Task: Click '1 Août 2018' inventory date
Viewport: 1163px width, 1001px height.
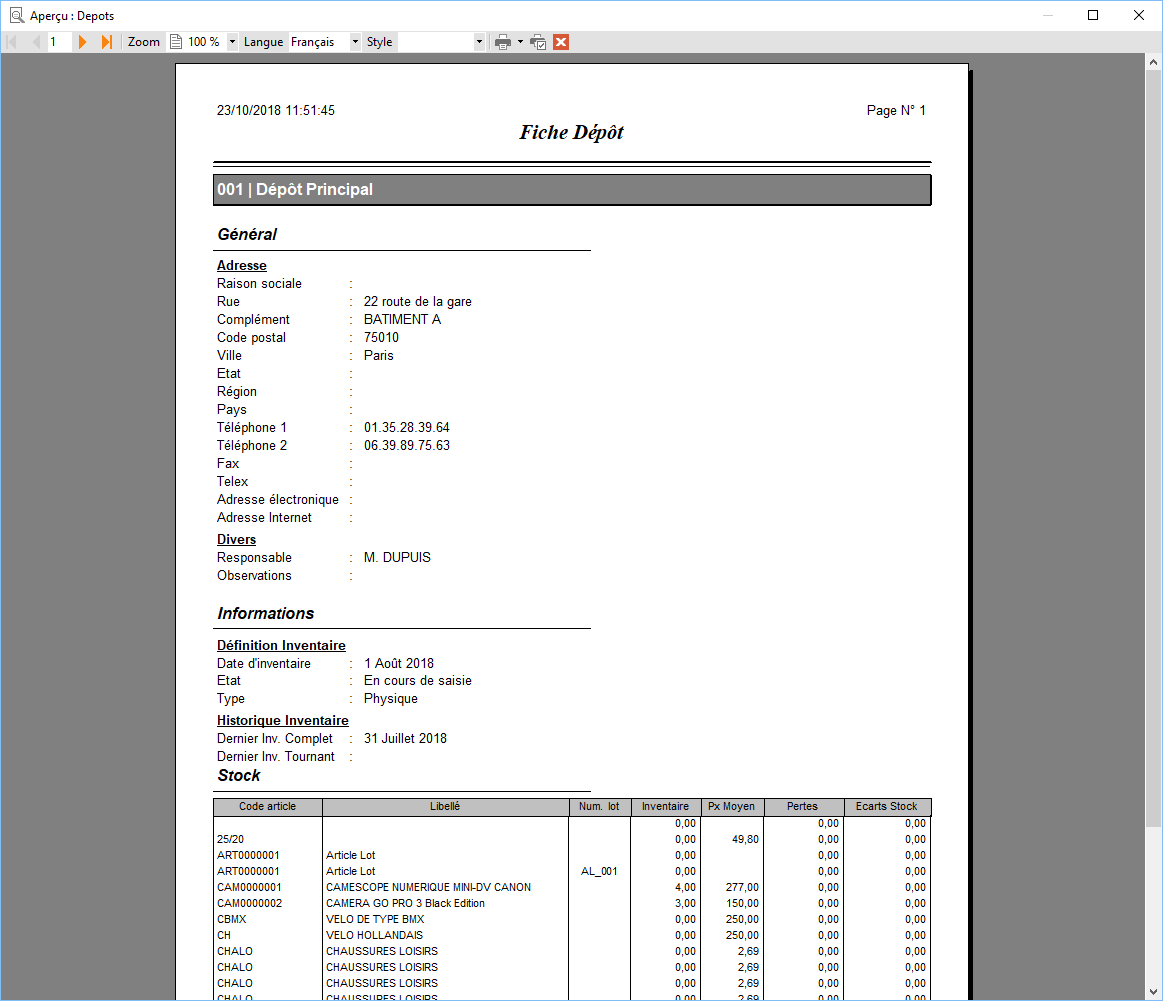Action: [399, 664]
